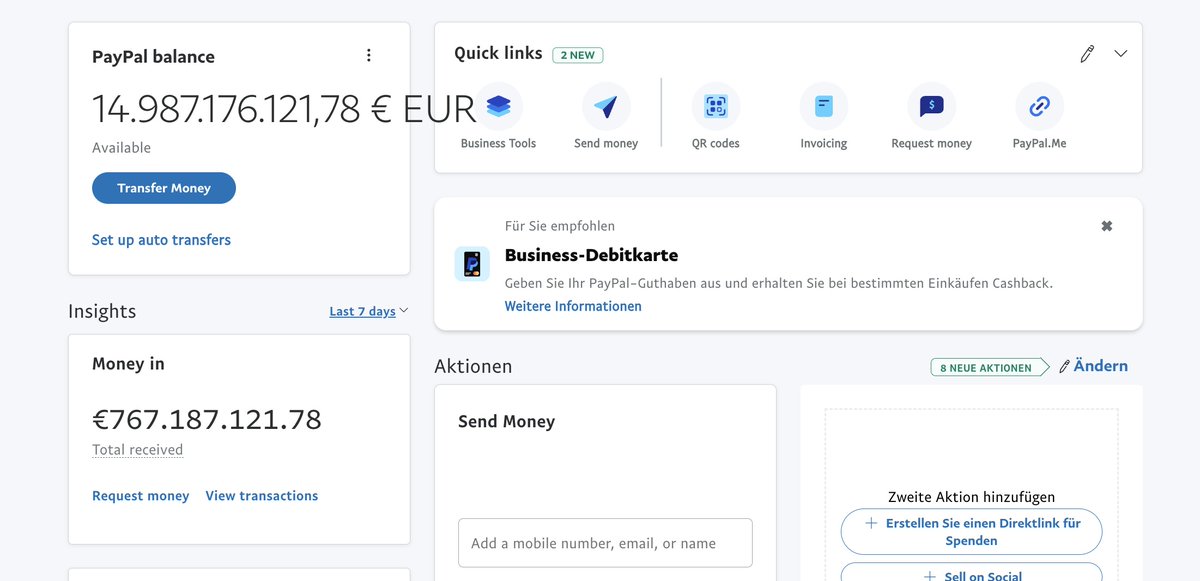Click the Business-Debitkarte card icon

472,264
